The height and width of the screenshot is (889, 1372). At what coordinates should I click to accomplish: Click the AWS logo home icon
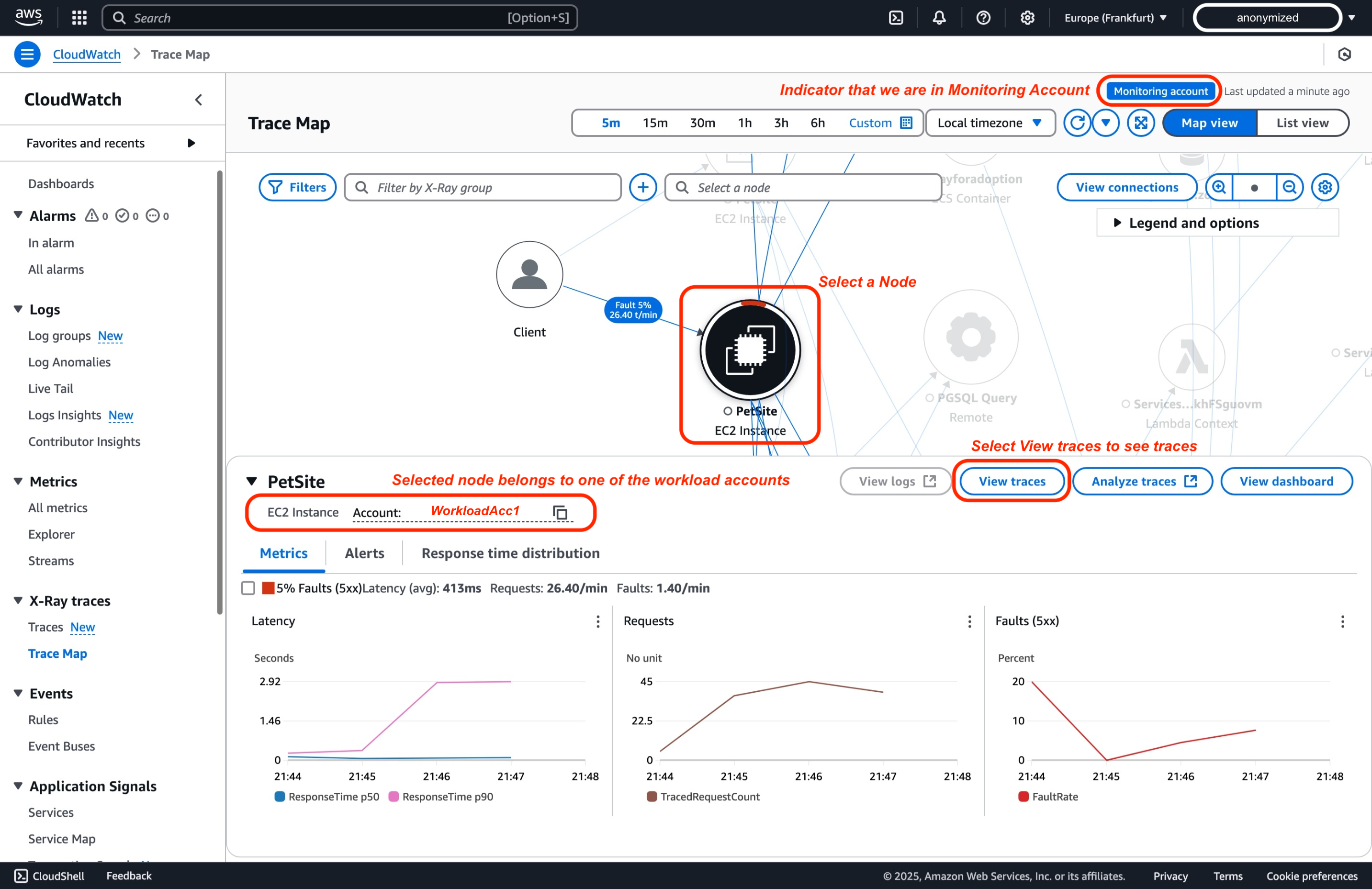click(x=28, y=17)
